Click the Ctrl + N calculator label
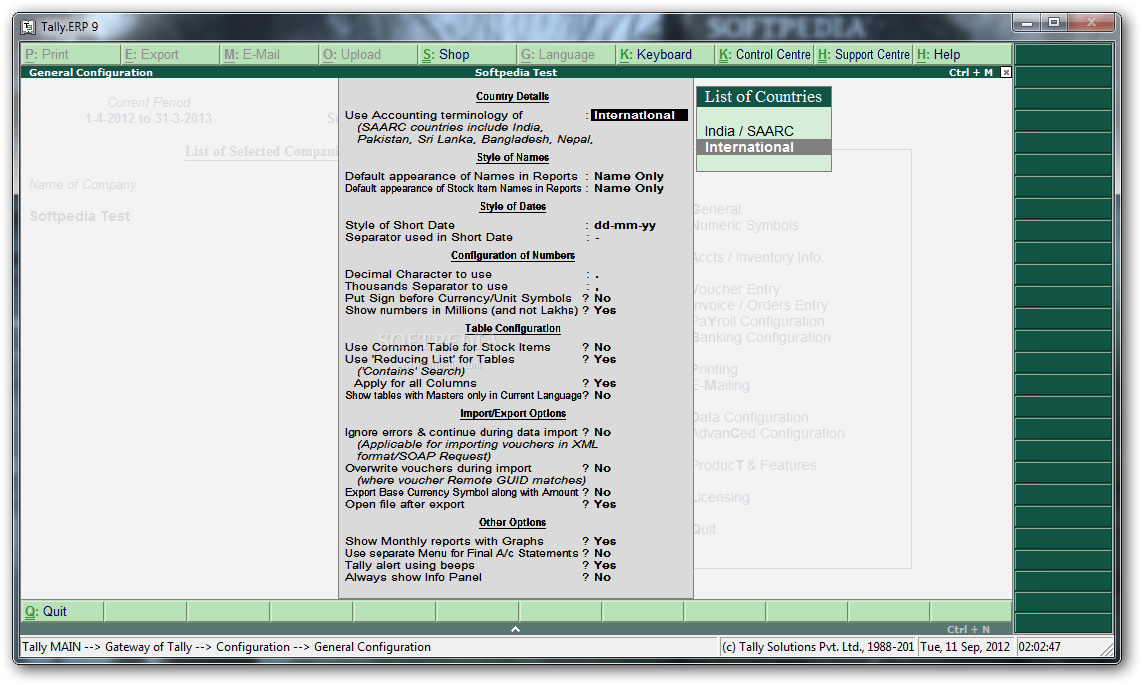Image resolution: width=1142 pixels, height=685 pixels. (x=969, y=629)
